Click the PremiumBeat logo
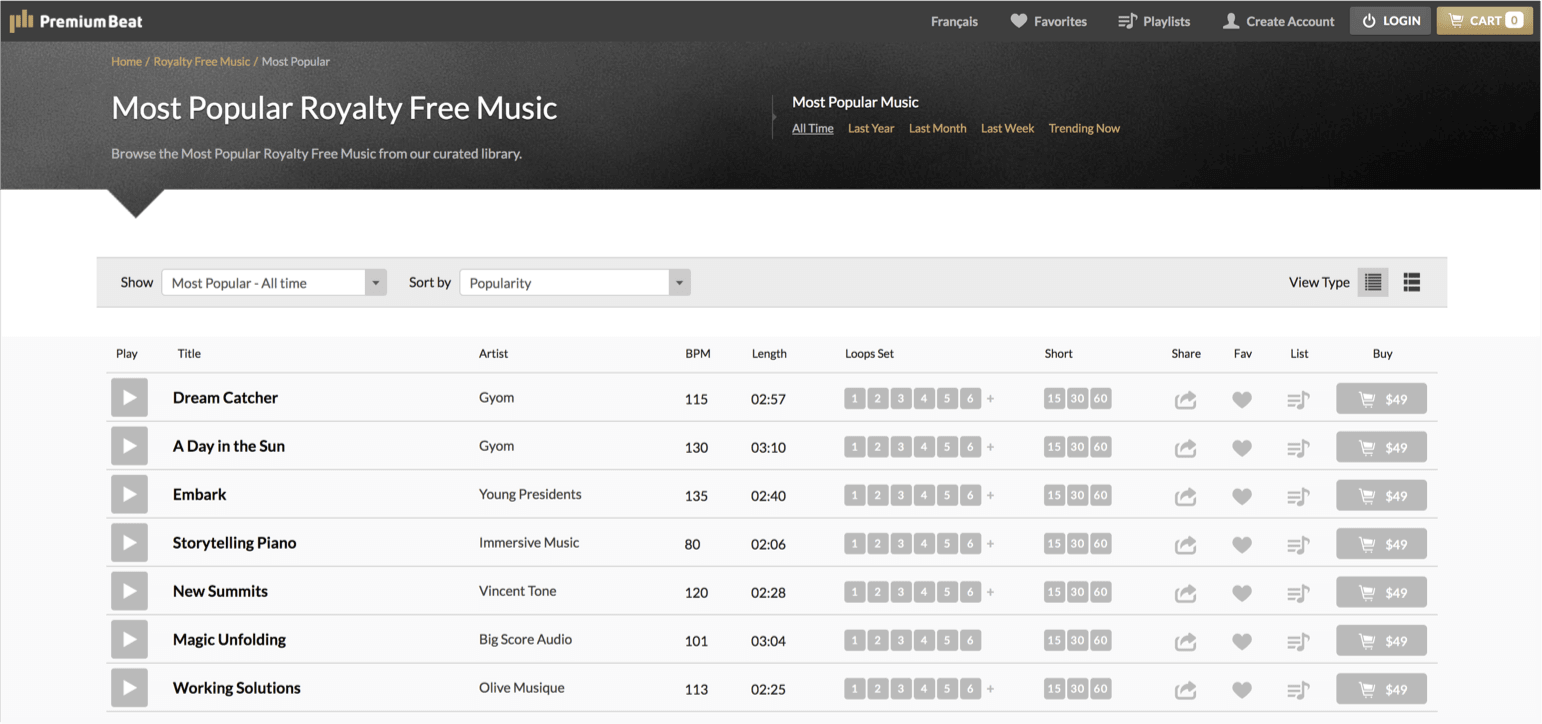The height and width of the screenshot is (724, 1542). coord(76,21)
